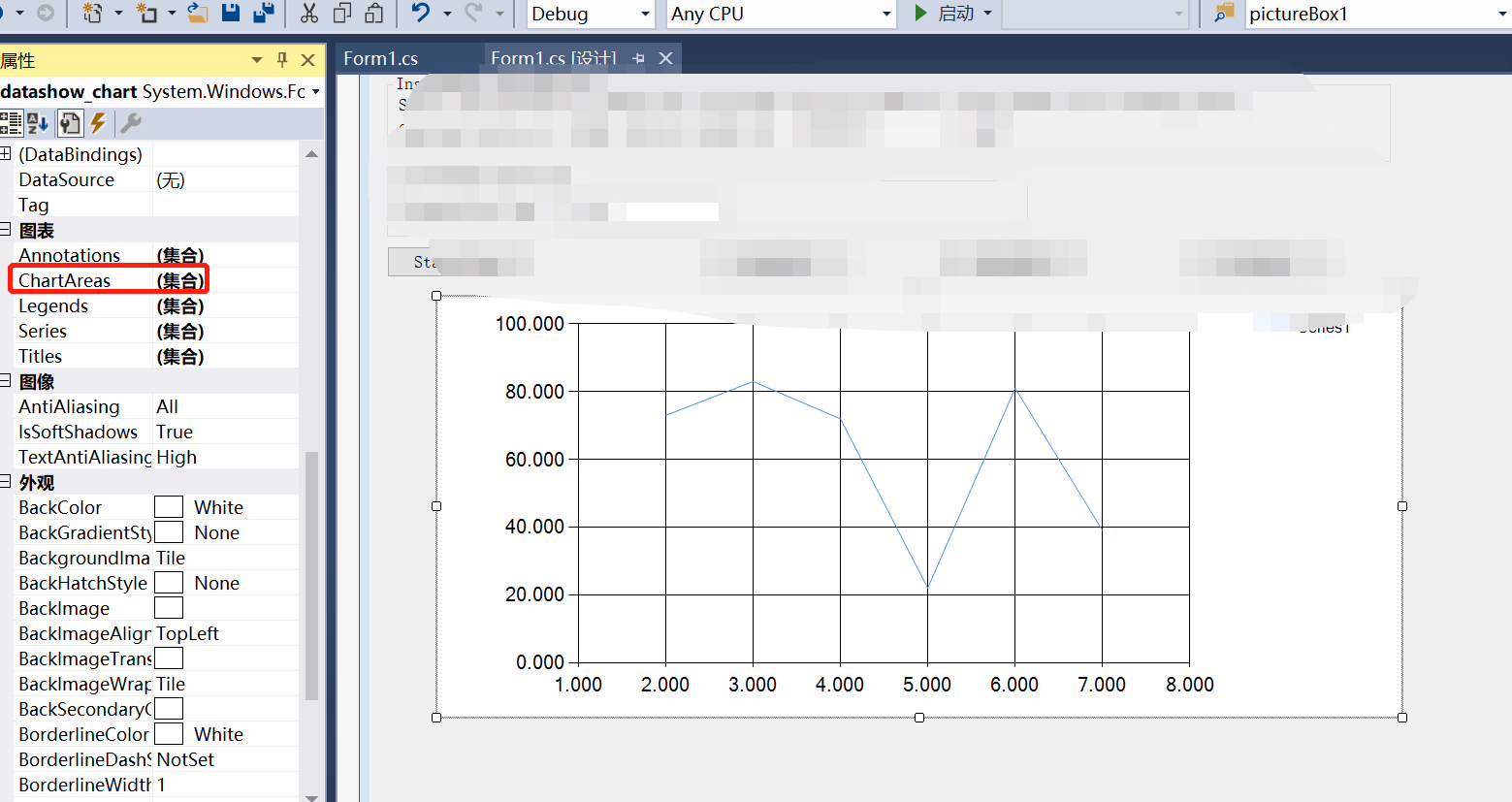Open the Any CPU platform dropdown
Viewport: 1512px width, 802px height.
(781, 14)
